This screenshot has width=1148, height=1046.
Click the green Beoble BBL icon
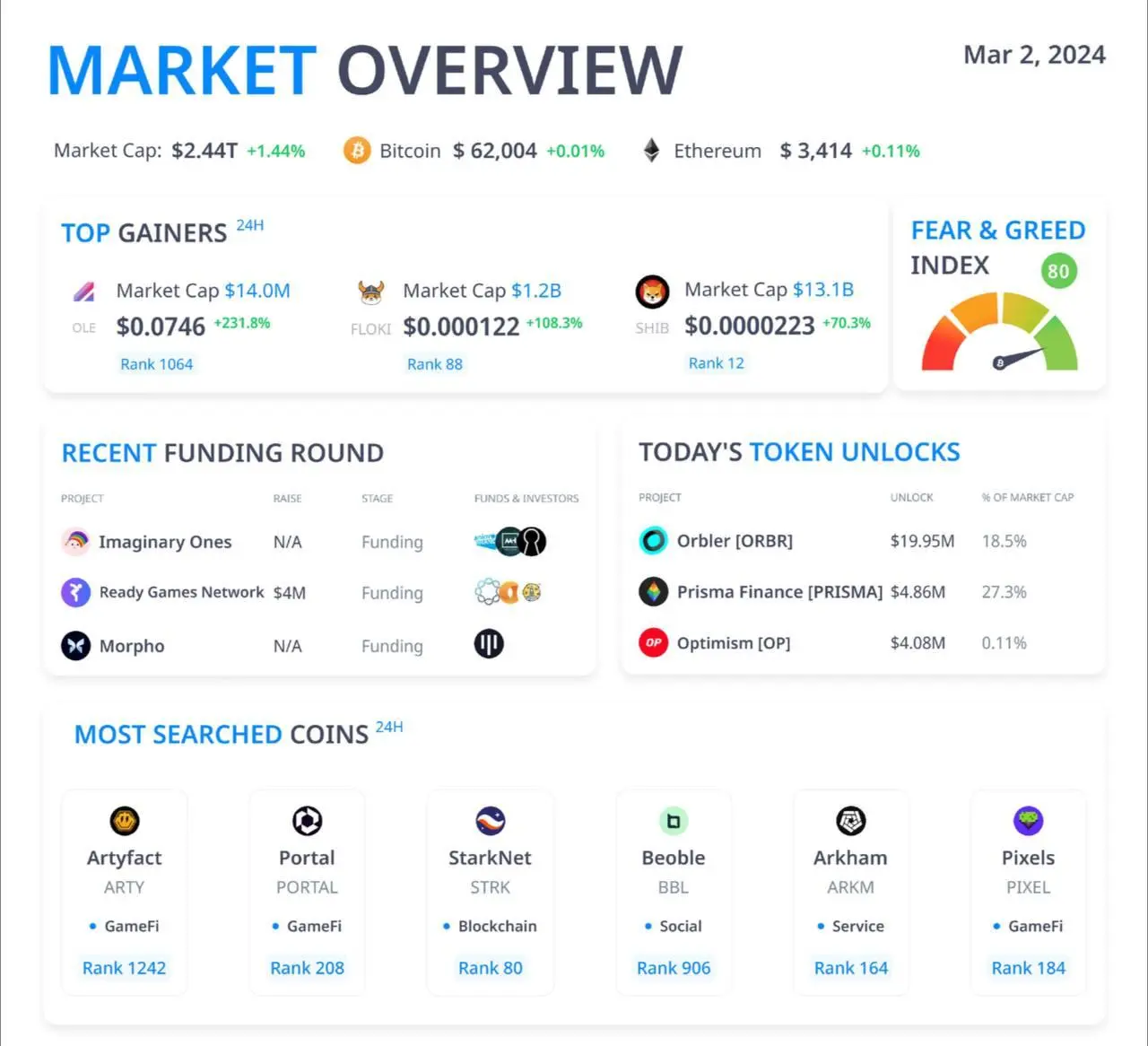tap(674, 821)
